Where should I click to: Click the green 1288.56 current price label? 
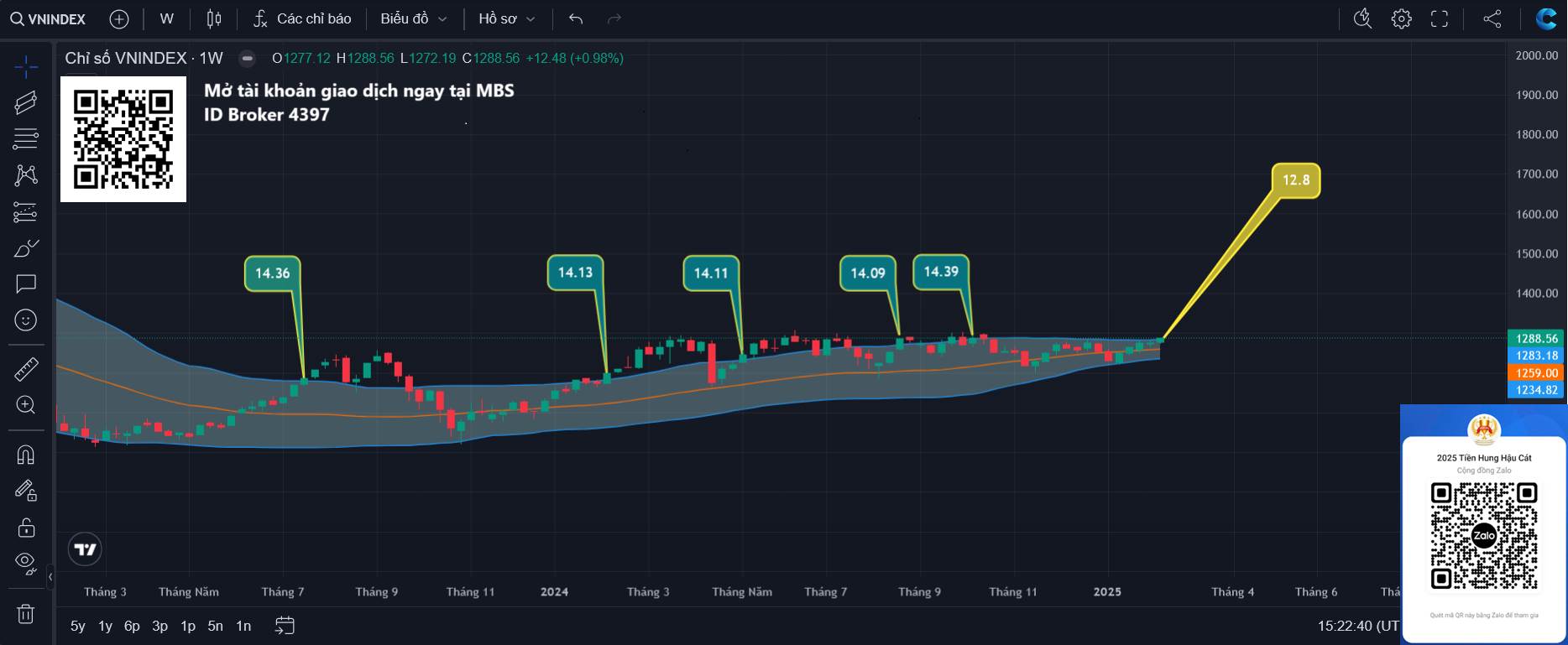[x=1536, y=339]
